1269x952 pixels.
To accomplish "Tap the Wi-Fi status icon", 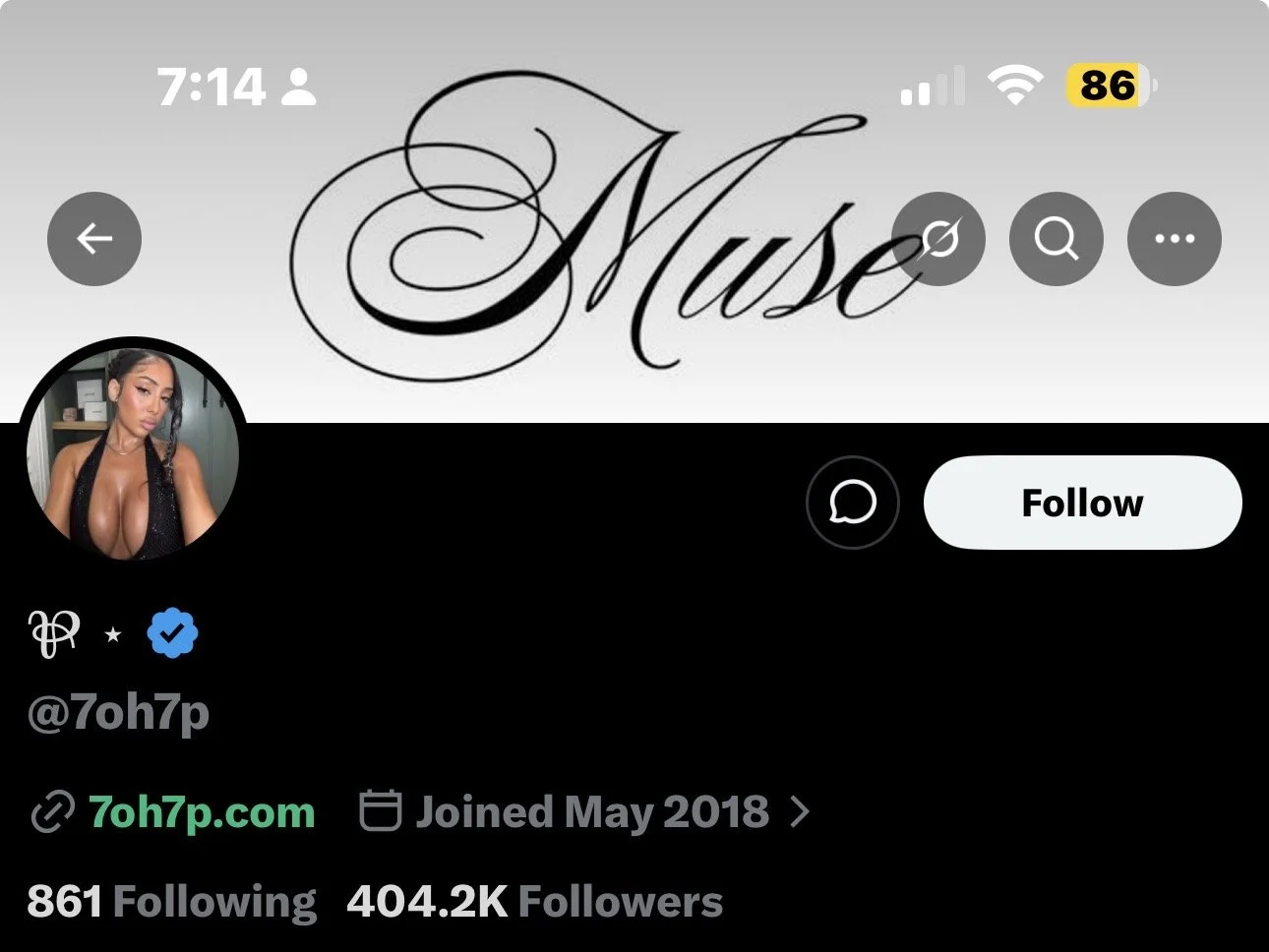I will 1017,86.
